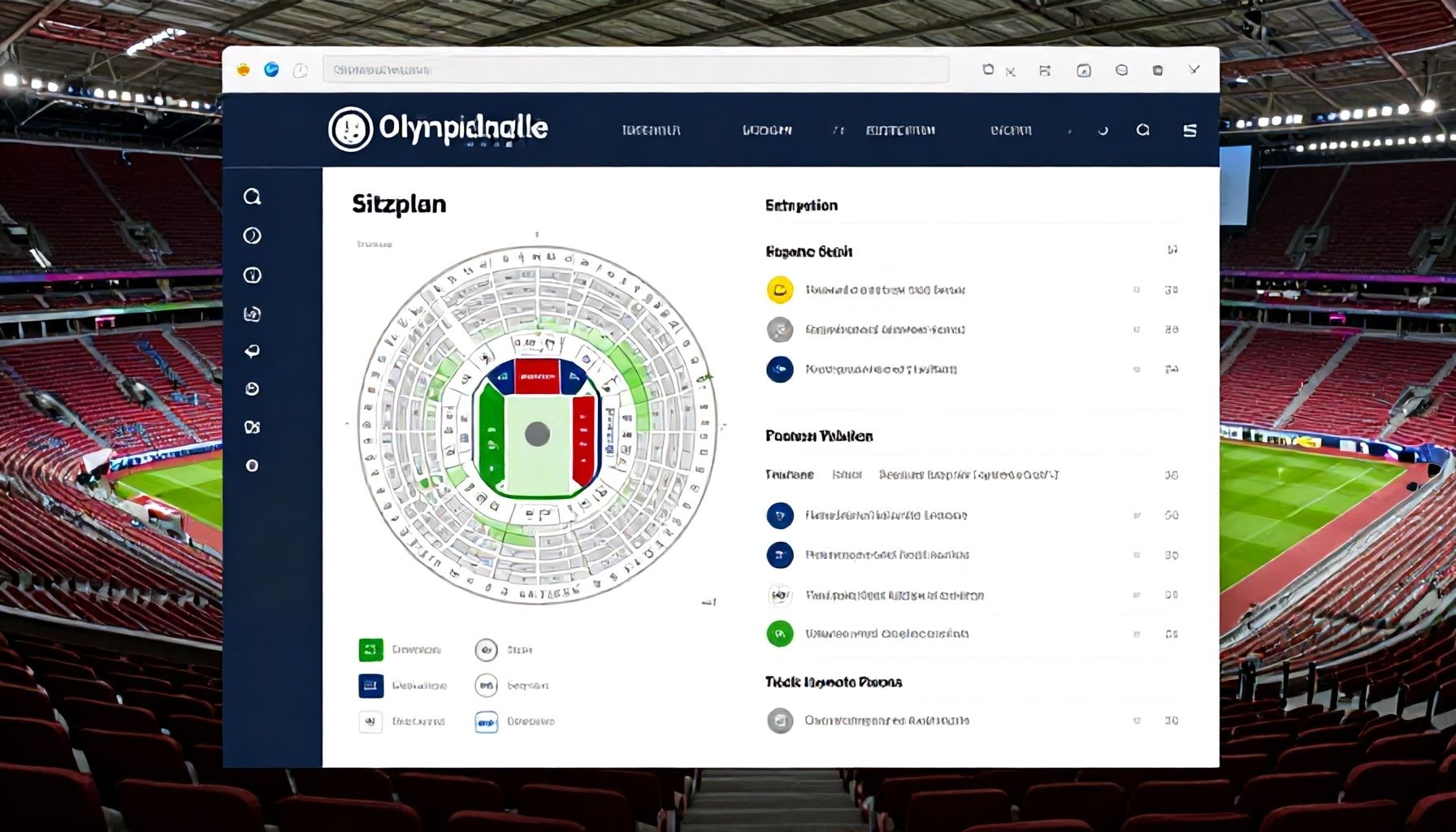Screen dimensions: 1456x832
Task: Select the green circle category icon in the list
Action: (x=779, y=634)
